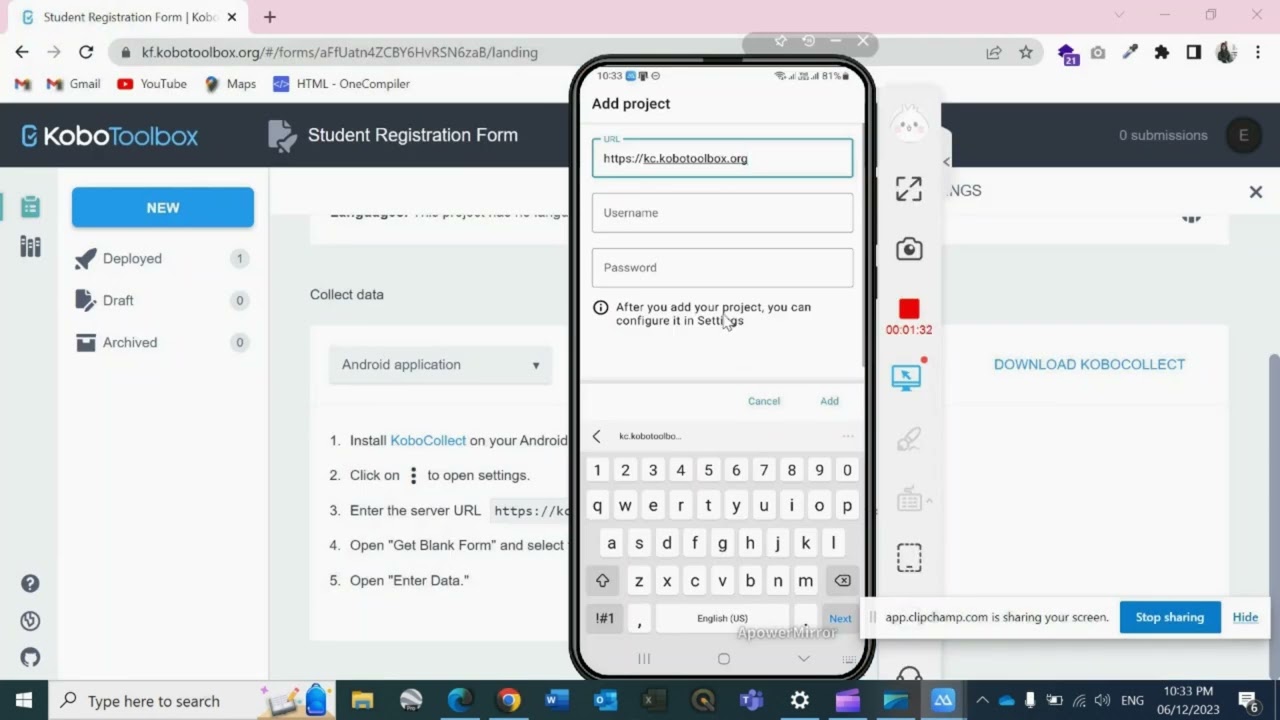Tap the Next key on phone keyboard

(840, 618)
